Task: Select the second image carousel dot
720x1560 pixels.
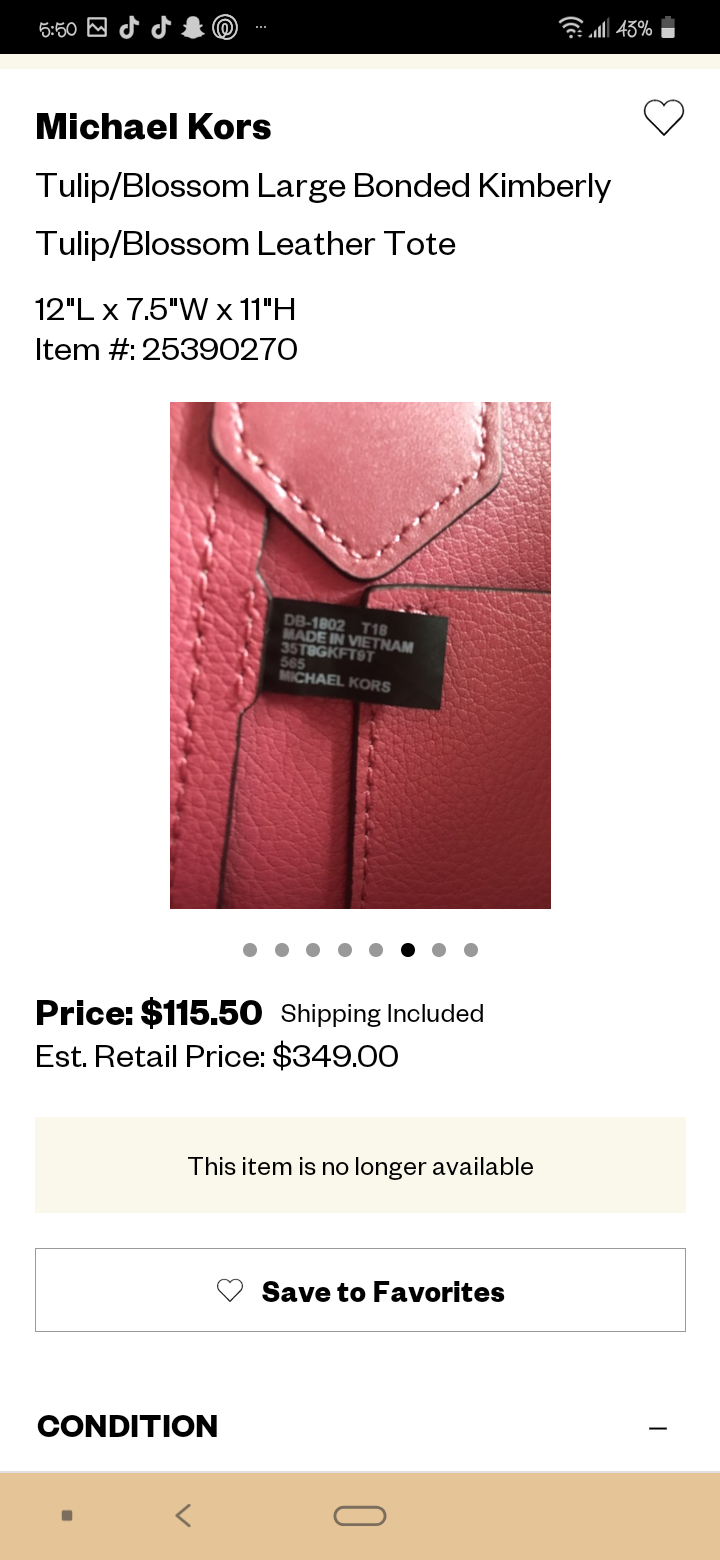Action: click(282, 950)
